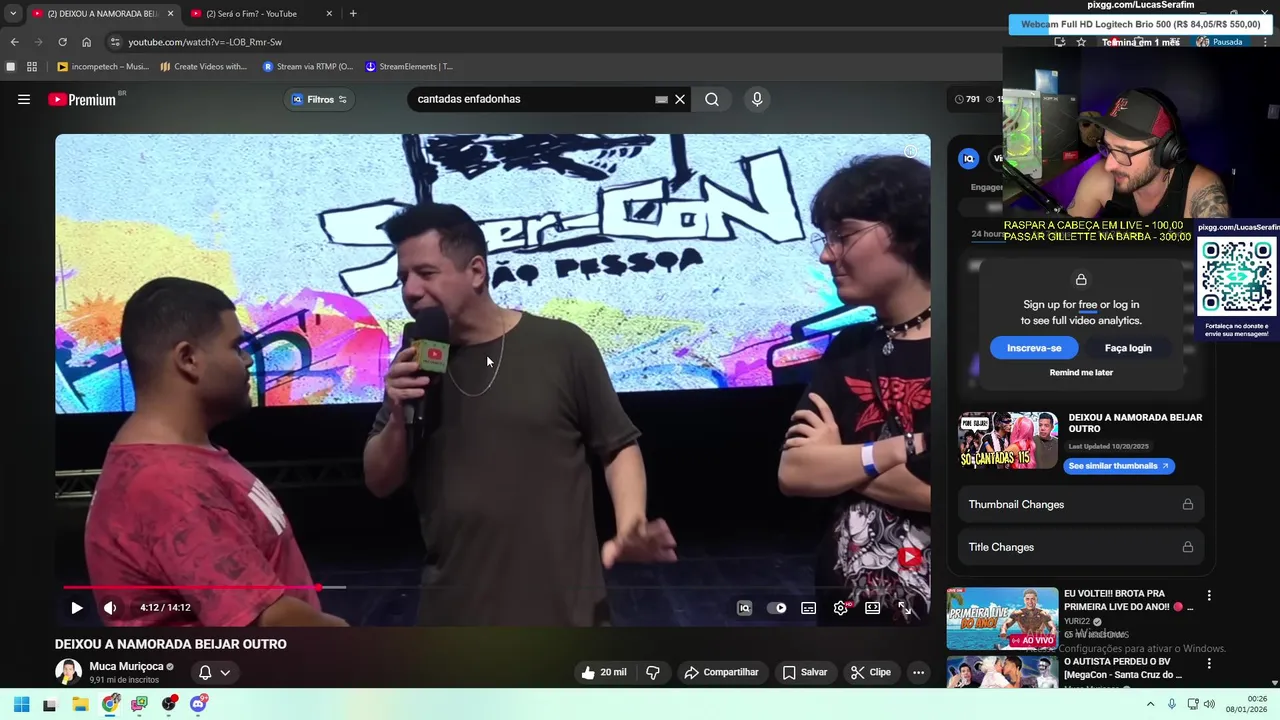Screen dimensions: 1280x720
Task: Click the Remind me later link
Action: click(x=1081, y=372)
